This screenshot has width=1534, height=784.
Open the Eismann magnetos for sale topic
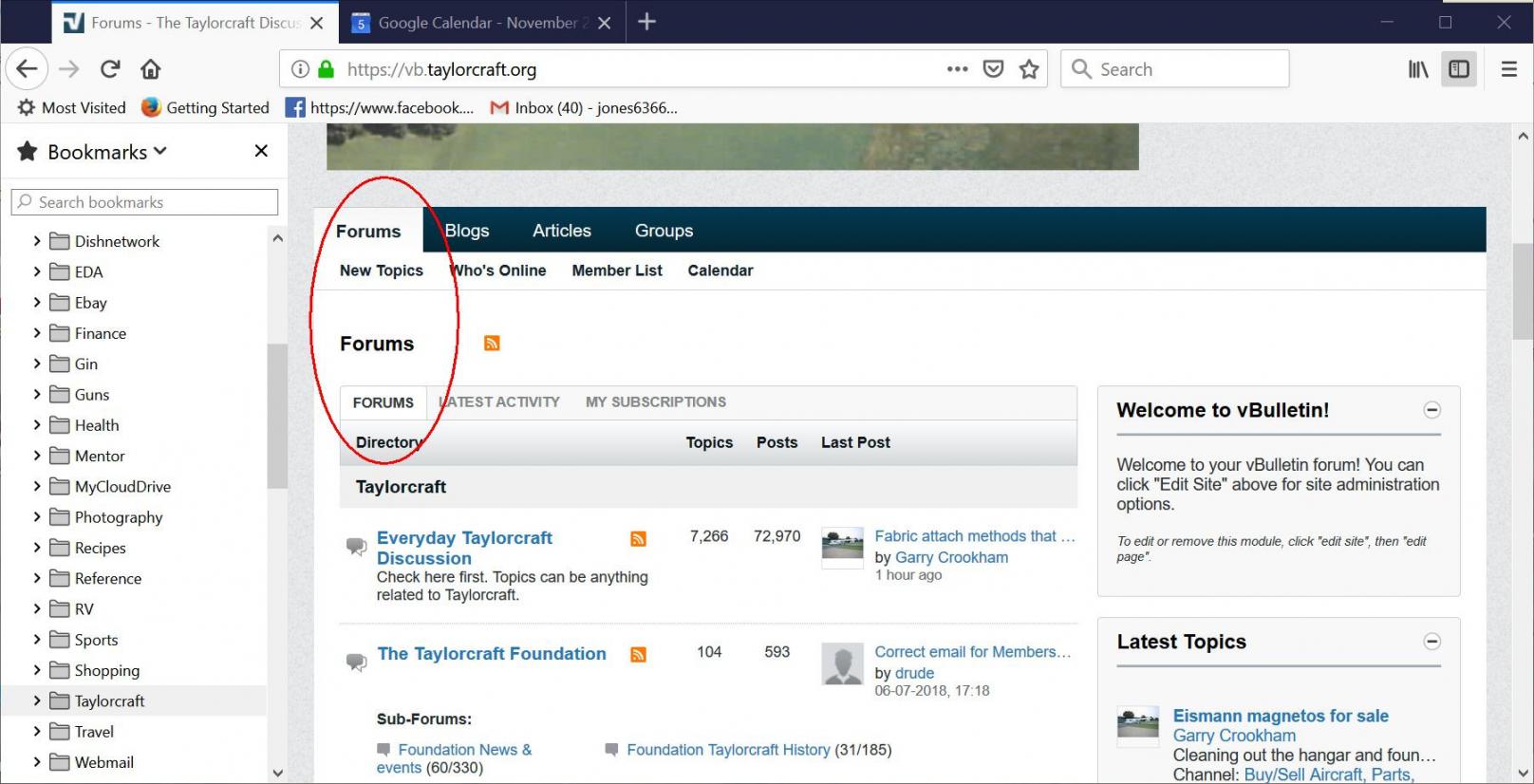[x=1281, y=716]
